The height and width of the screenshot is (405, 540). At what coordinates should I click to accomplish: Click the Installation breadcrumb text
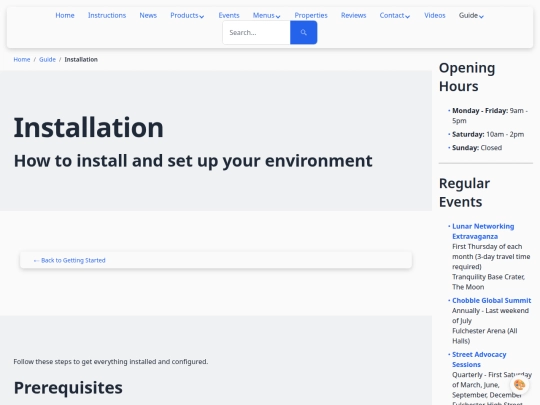[81, 60]
